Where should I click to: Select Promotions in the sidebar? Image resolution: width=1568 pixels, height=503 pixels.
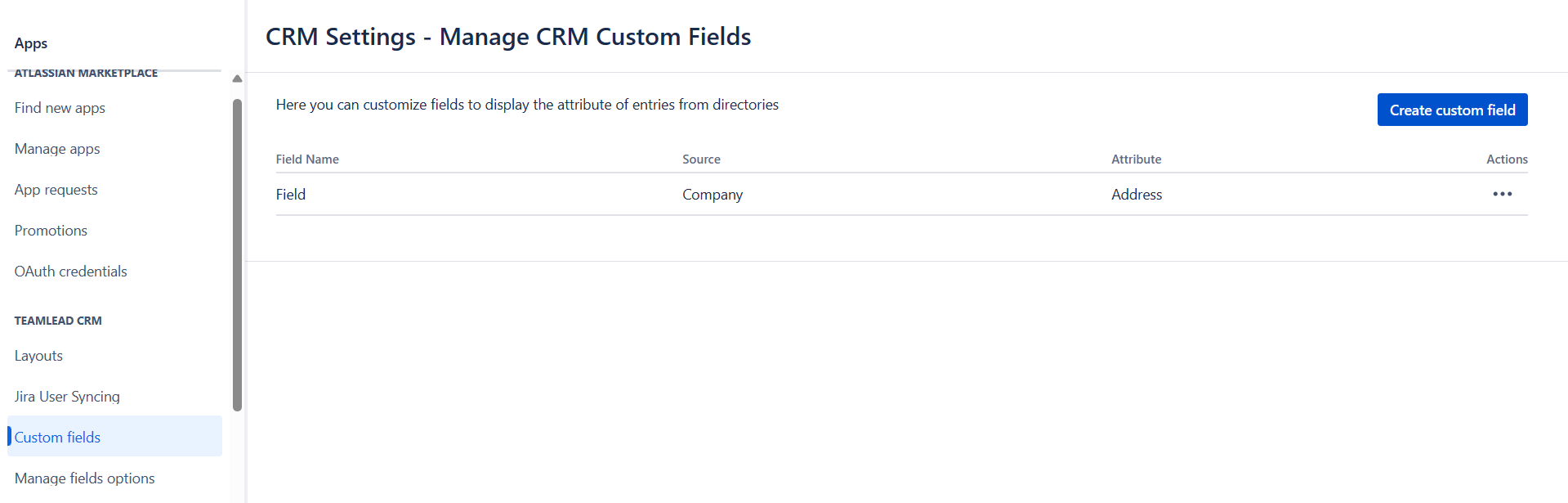(51, 231)
